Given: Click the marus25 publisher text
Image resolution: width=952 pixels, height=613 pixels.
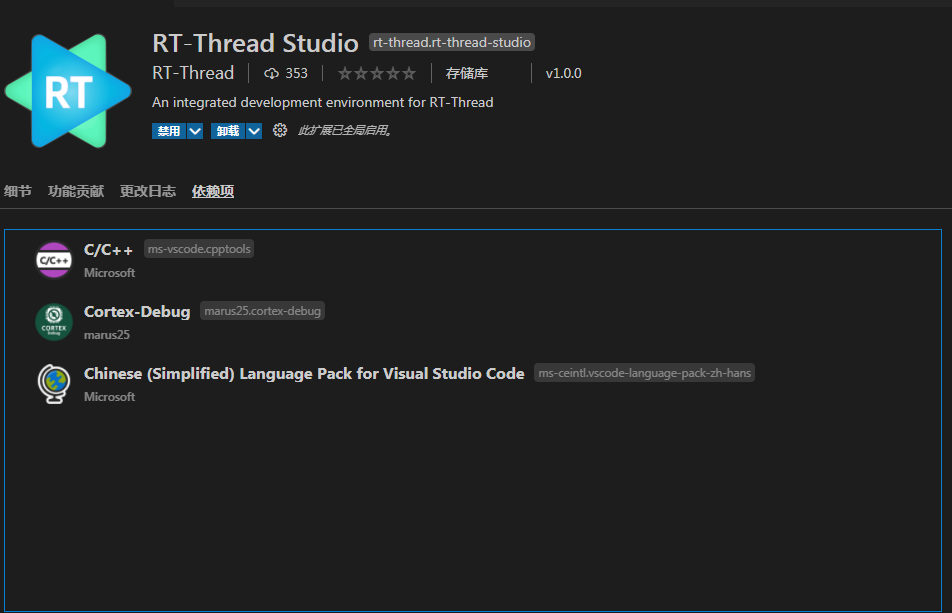Looking at the screenshot, I should tap(107, 334).
